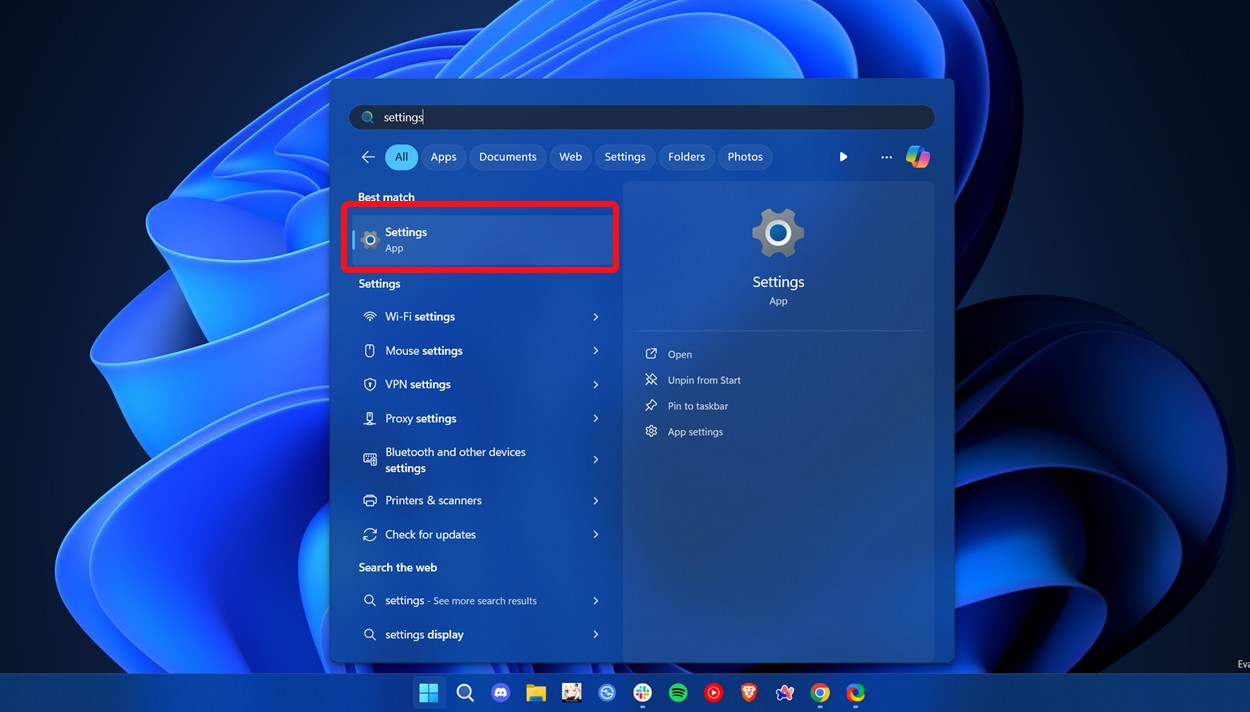Click the refresh icon beside Check for updates

pyautogui.click(x=370, y=535)
